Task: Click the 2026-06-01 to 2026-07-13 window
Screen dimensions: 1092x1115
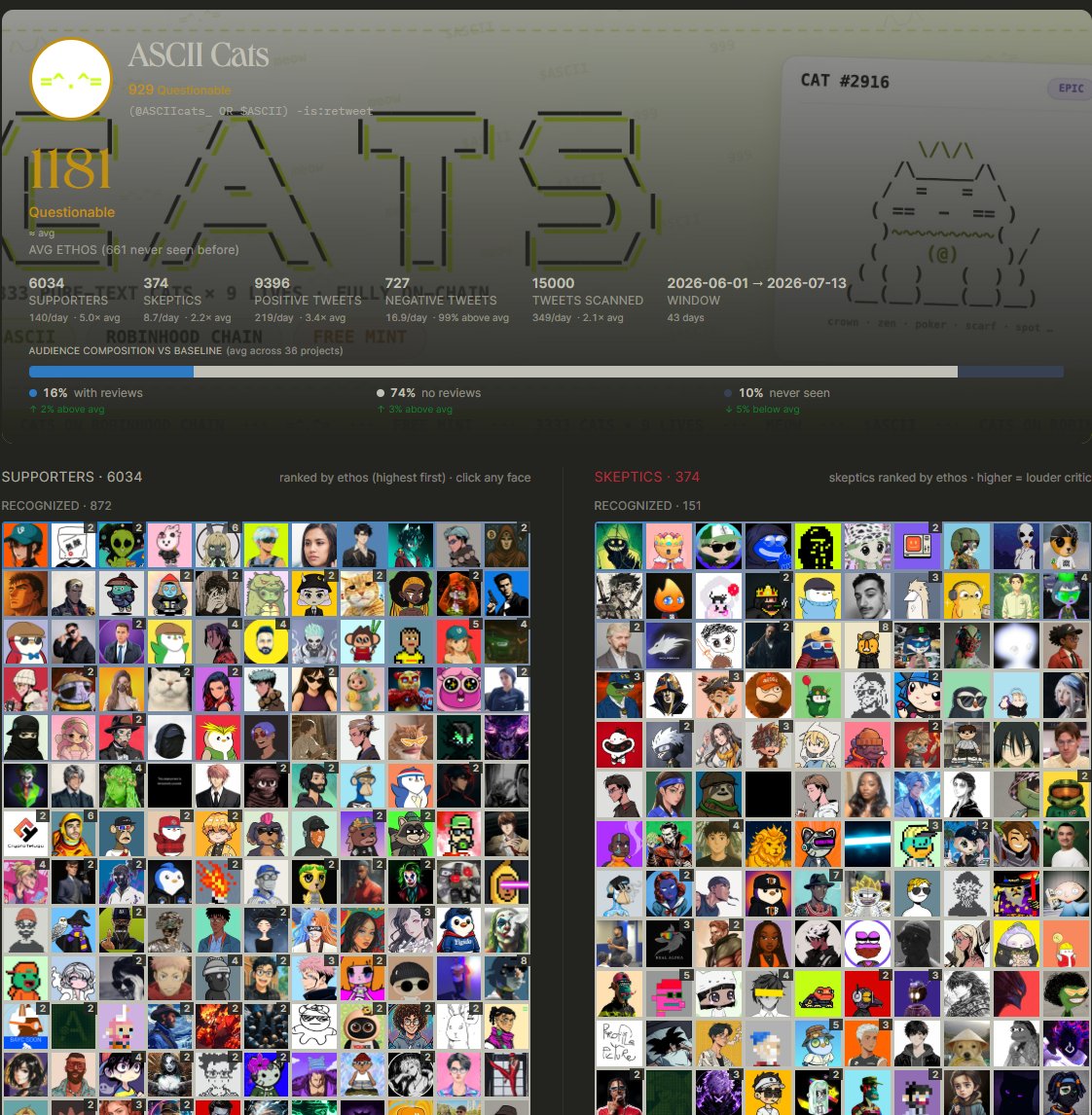Action: click(x=756, y=300)
